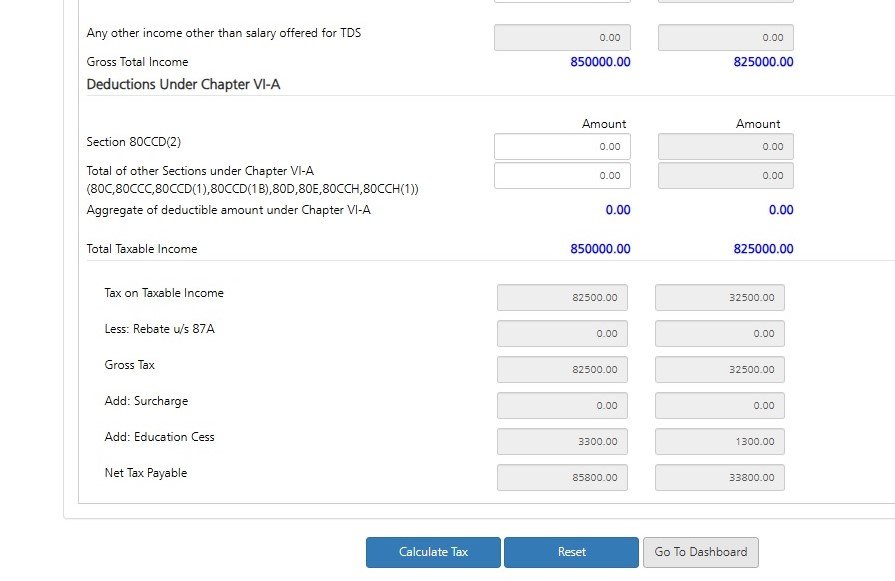Click the Calculate Tax button
895x581 pixels.
[x=433, y=552]
